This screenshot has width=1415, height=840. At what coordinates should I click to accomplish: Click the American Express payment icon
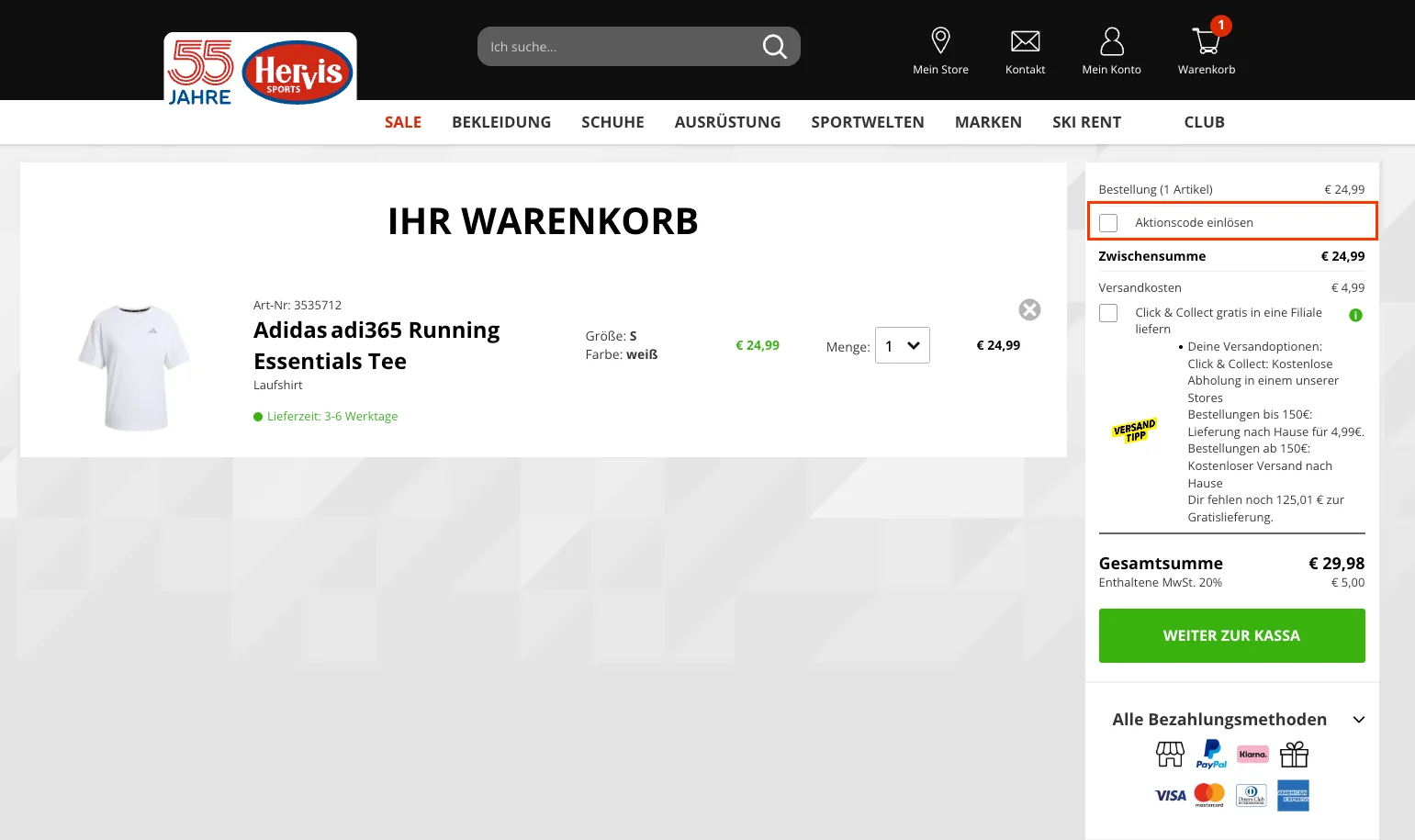pyautogui.click(x=1293, y=796)
